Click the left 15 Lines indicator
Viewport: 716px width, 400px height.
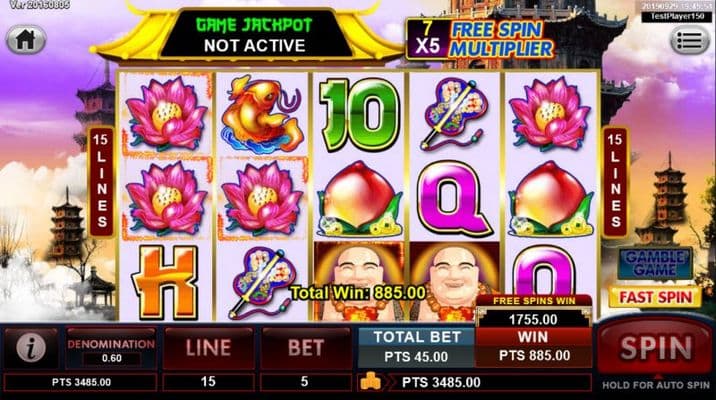point(102,182)
